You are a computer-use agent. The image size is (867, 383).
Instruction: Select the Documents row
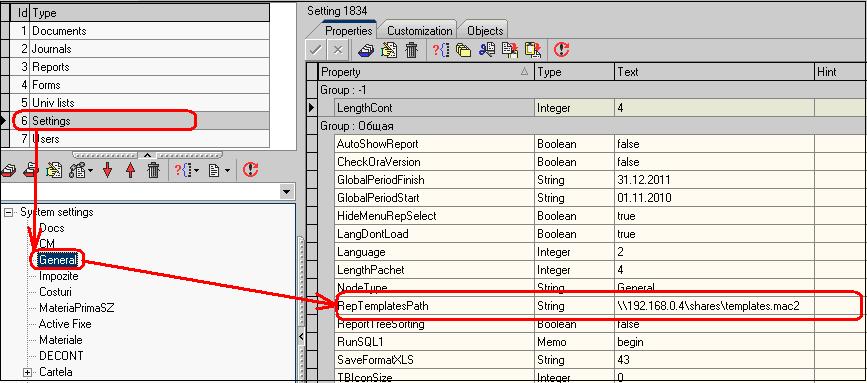point(135,31)
